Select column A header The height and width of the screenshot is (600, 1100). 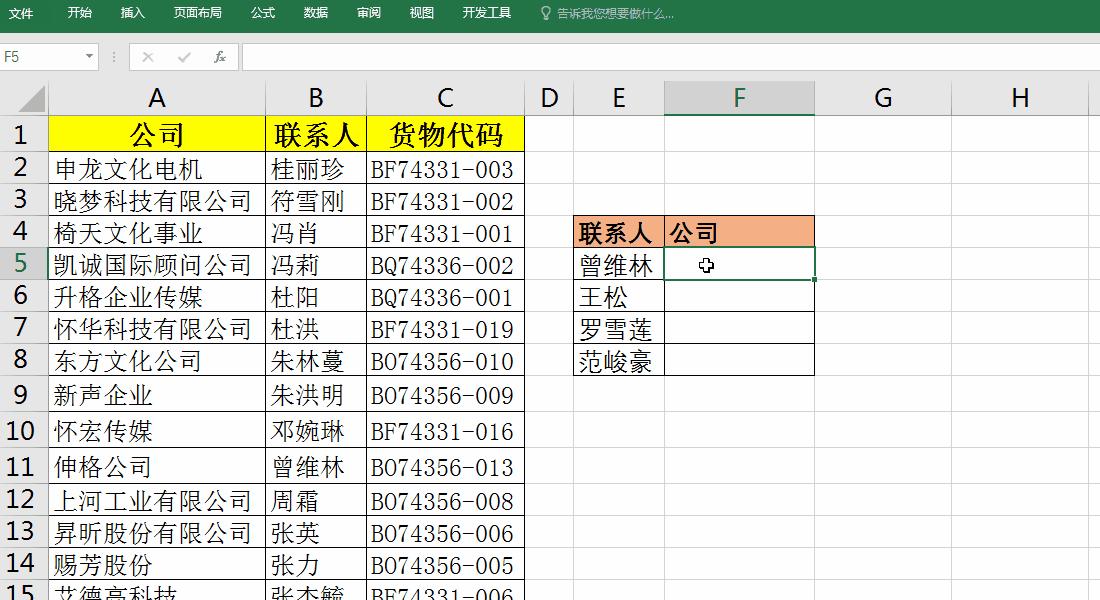(156, 97)
